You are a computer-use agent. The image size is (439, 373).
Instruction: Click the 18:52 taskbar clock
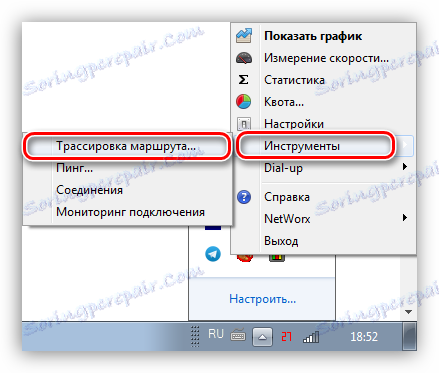(x=364, y=337)
